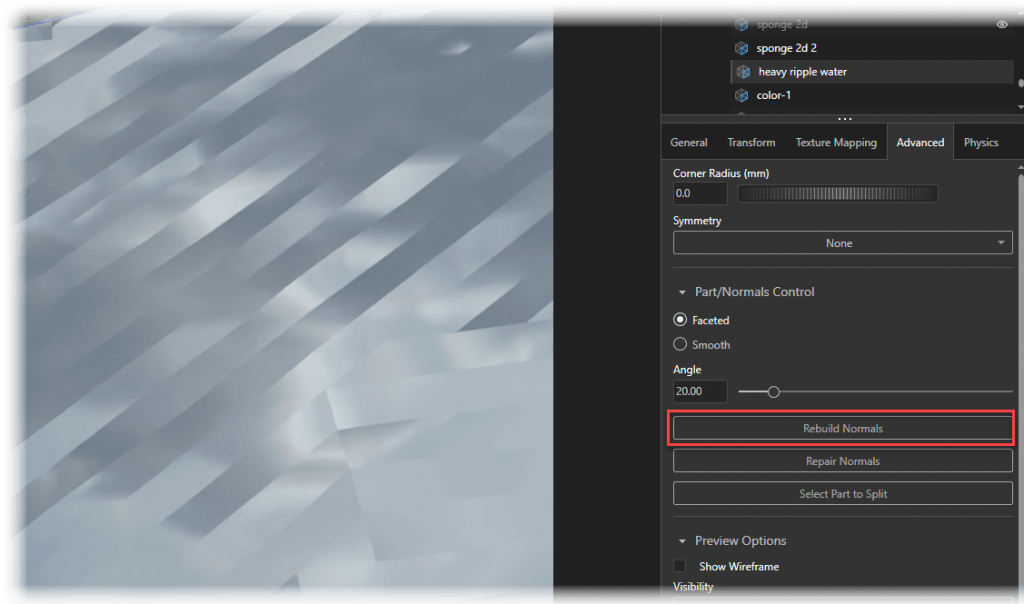Open the Symmetry dropdown set to None
This screenshot has height=604, width=1024.
click(x=841, y=242)
